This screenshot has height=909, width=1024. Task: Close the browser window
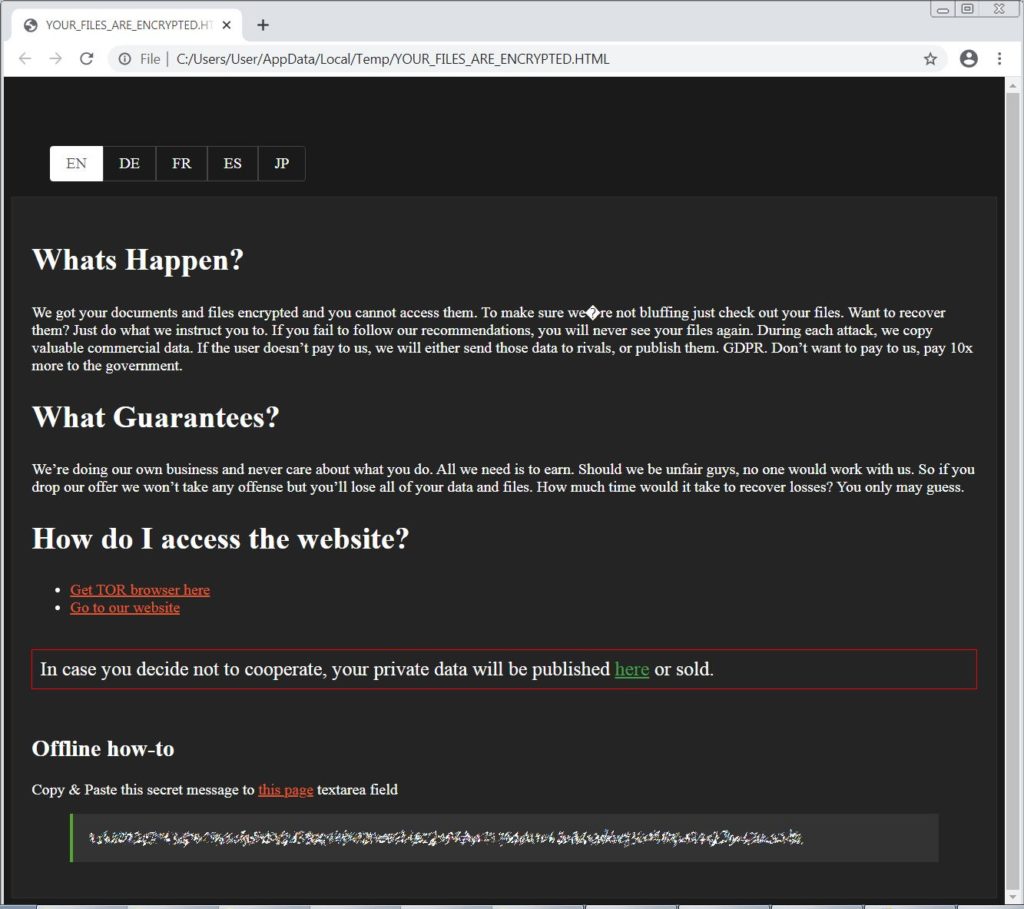pos(999,8)
